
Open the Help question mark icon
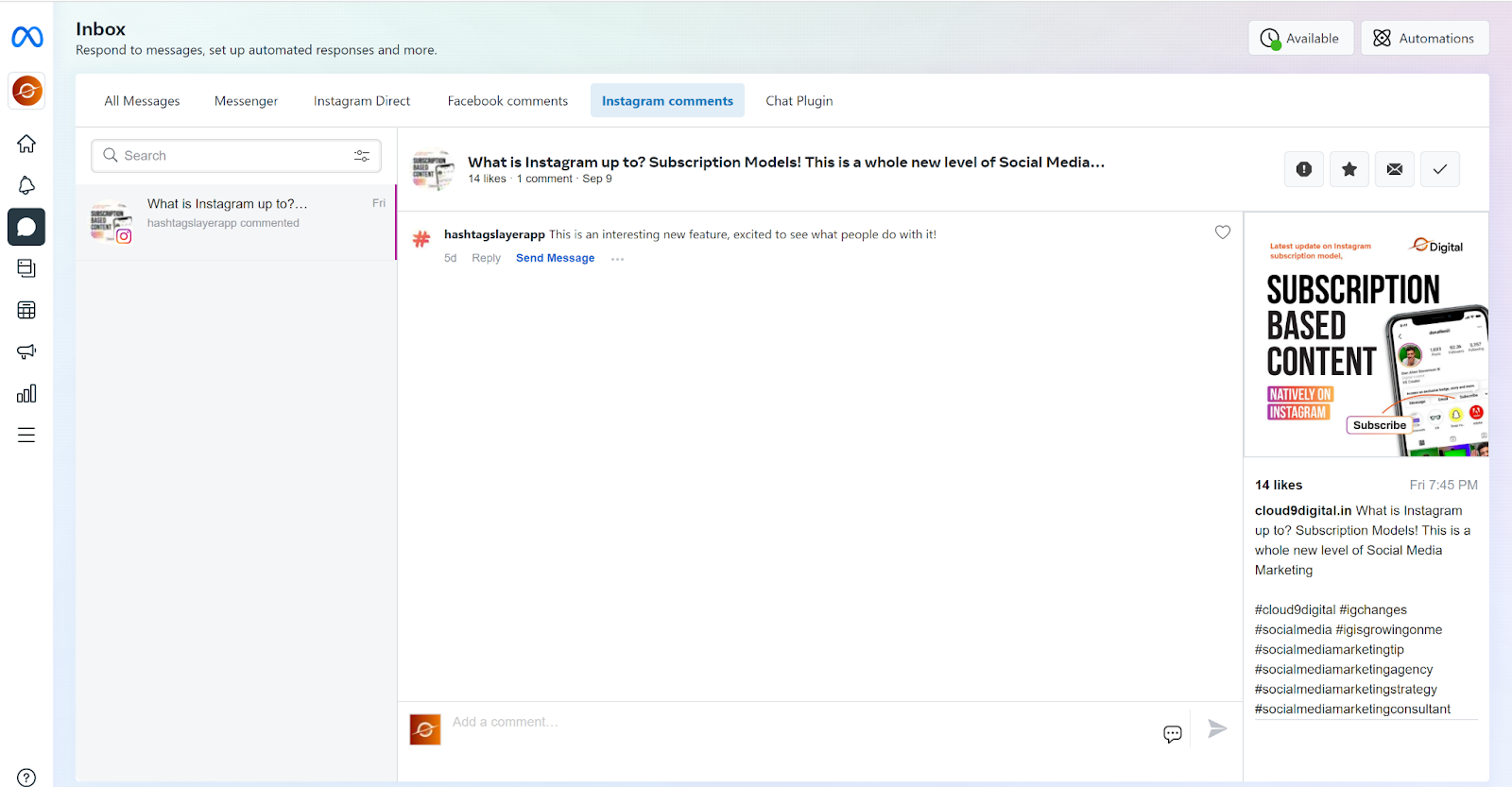(26, 778)
